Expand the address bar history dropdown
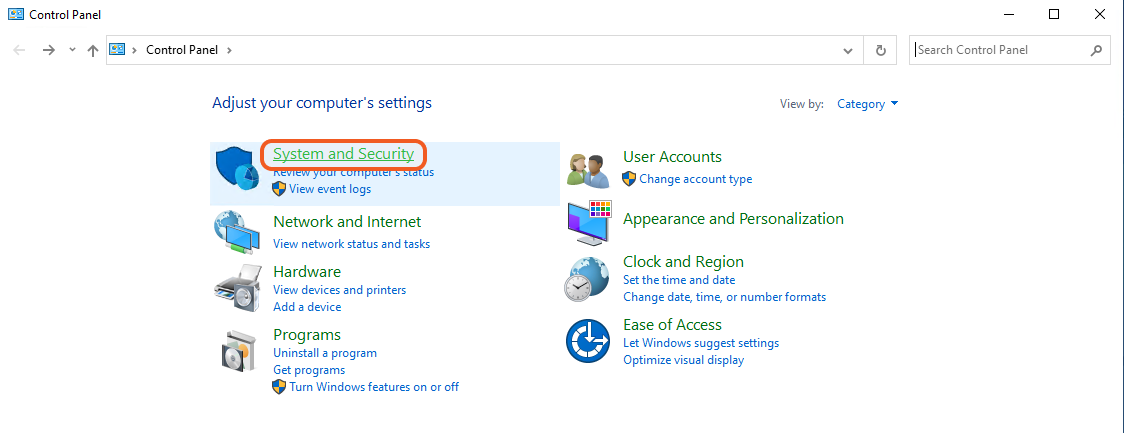 848,50
